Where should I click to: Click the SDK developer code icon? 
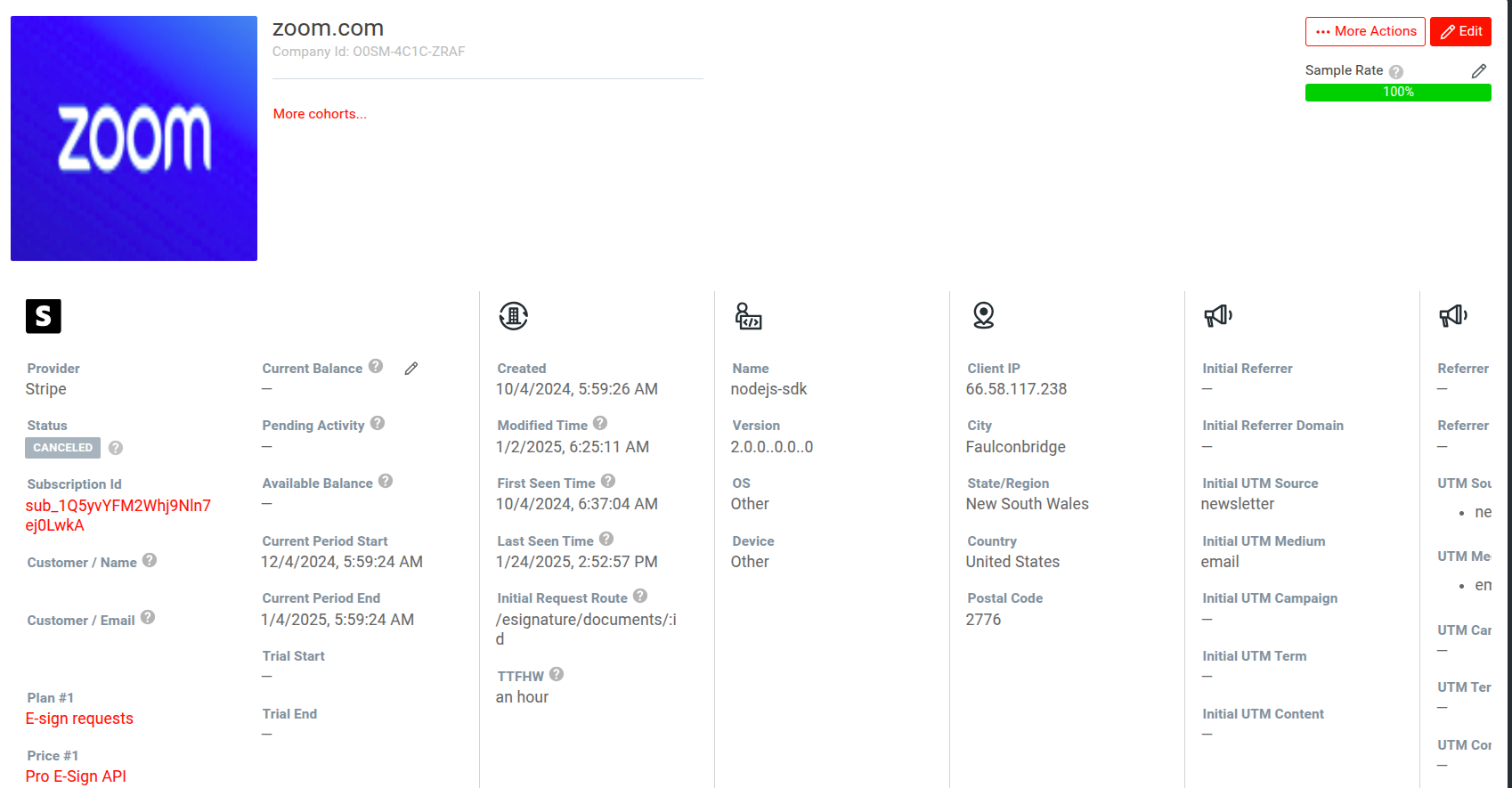click(748, 315)
